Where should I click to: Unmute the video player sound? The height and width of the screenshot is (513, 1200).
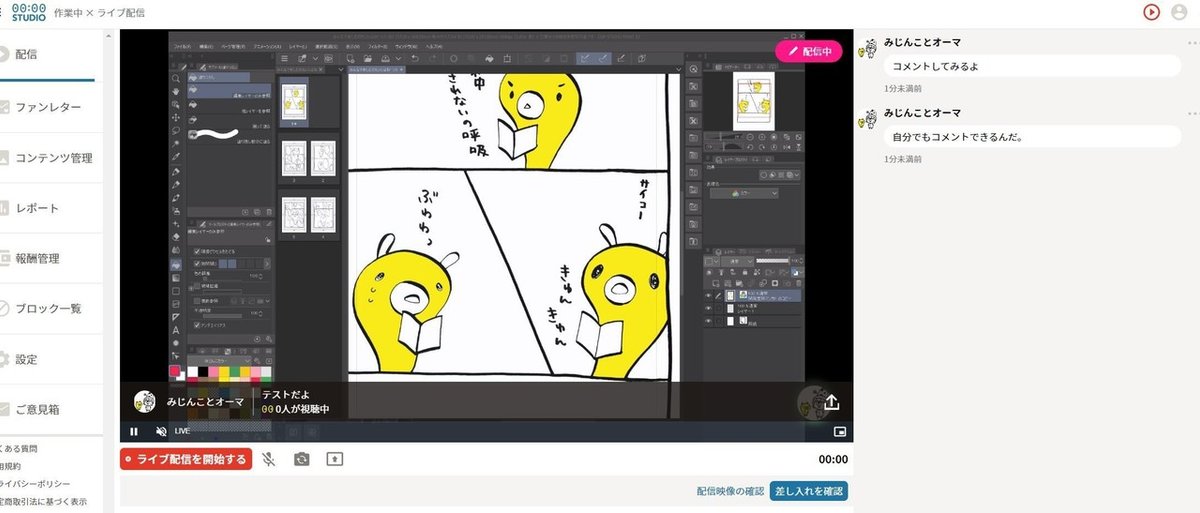(161, 431)
